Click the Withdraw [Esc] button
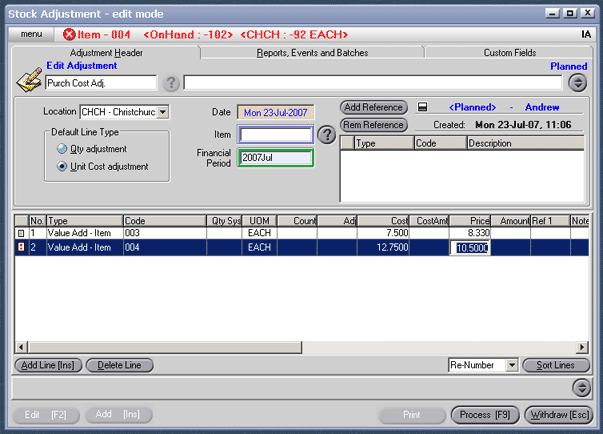Image resolution: width=603 pixels, height=434 pixels. click(559, 415)
